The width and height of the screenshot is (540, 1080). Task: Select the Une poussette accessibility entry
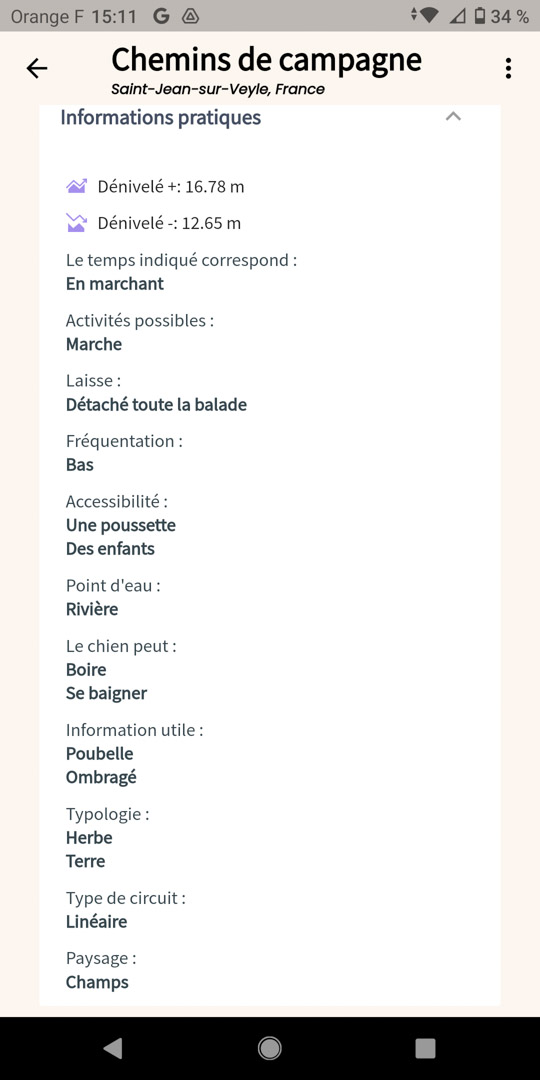(x=121, y=526)
